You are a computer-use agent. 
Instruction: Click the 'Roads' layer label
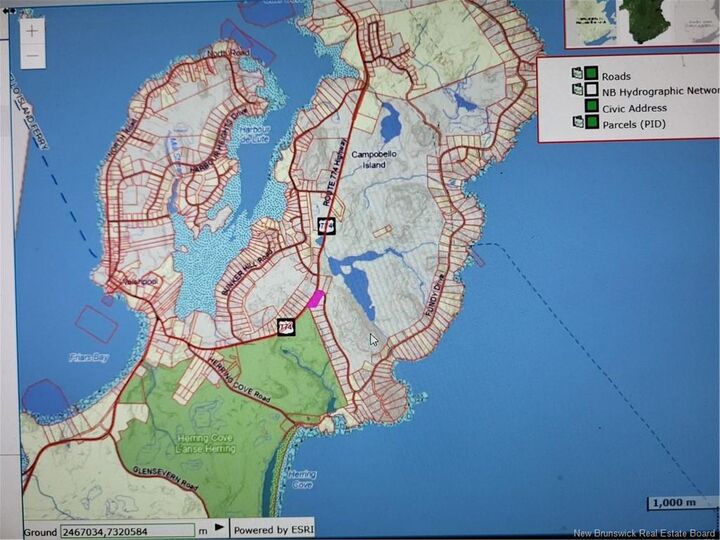tap(616, 76)
